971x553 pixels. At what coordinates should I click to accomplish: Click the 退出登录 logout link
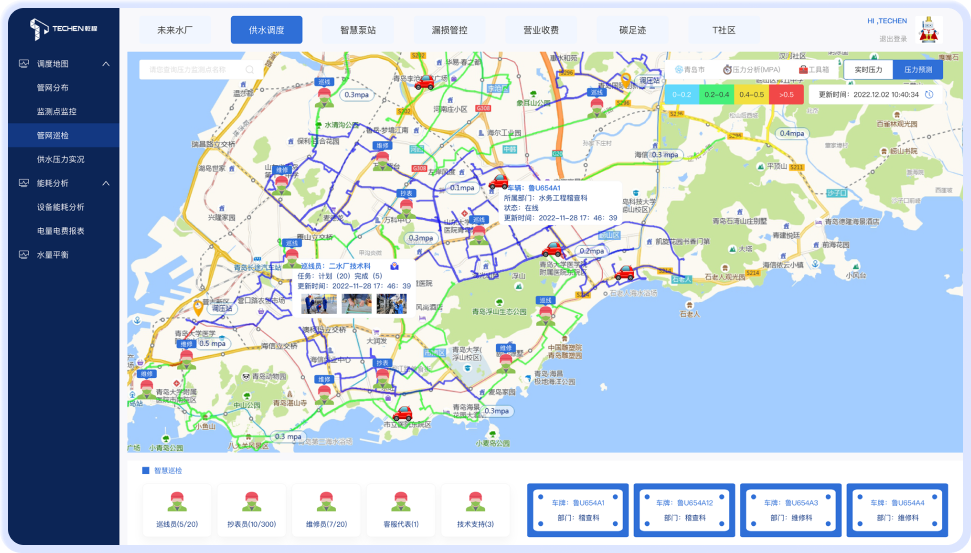(x=893, y=39)
